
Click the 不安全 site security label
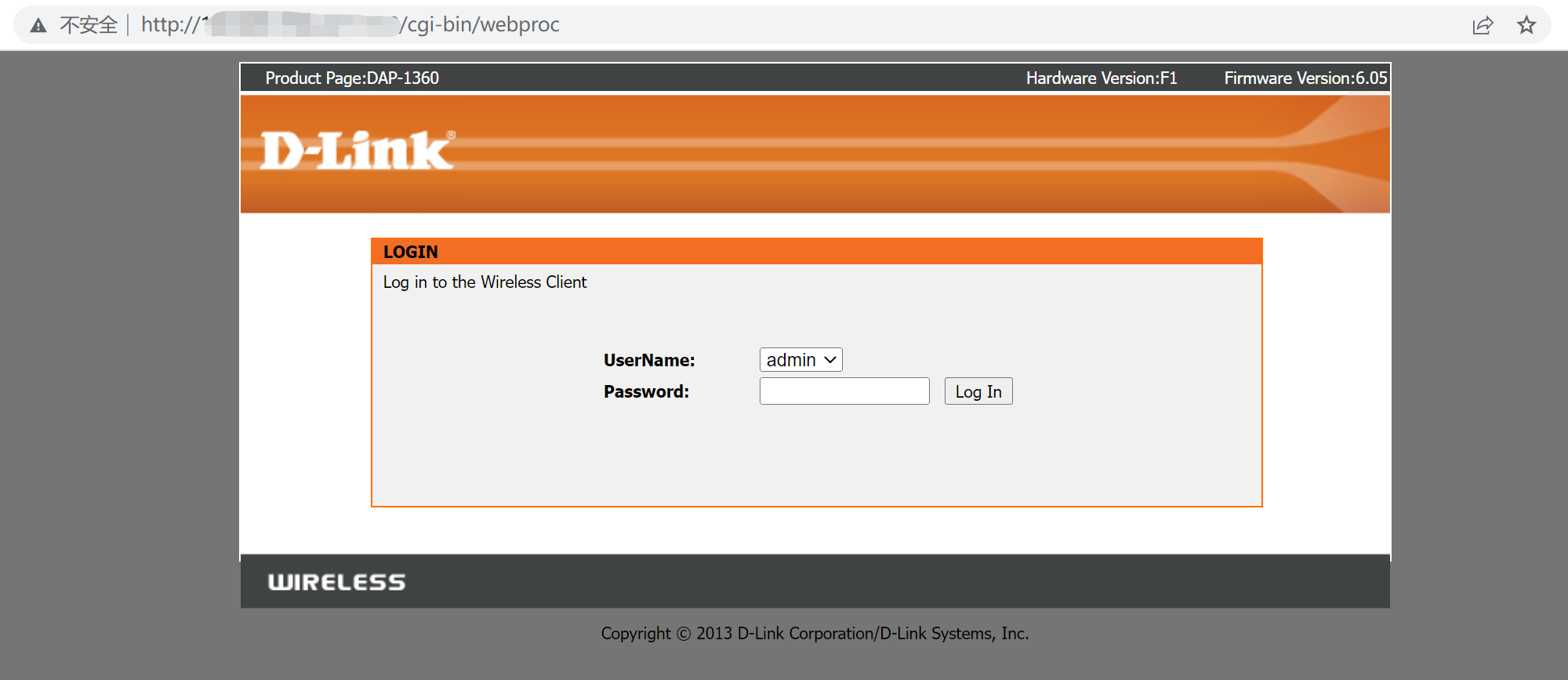click(x=88, y=26)
